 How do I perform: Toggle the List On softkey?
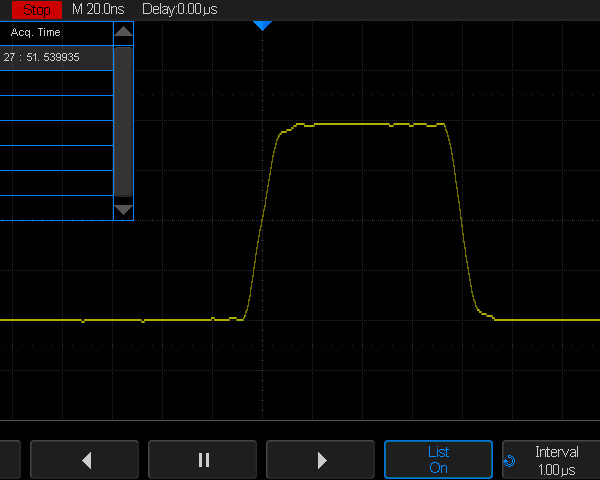(438, 460)
